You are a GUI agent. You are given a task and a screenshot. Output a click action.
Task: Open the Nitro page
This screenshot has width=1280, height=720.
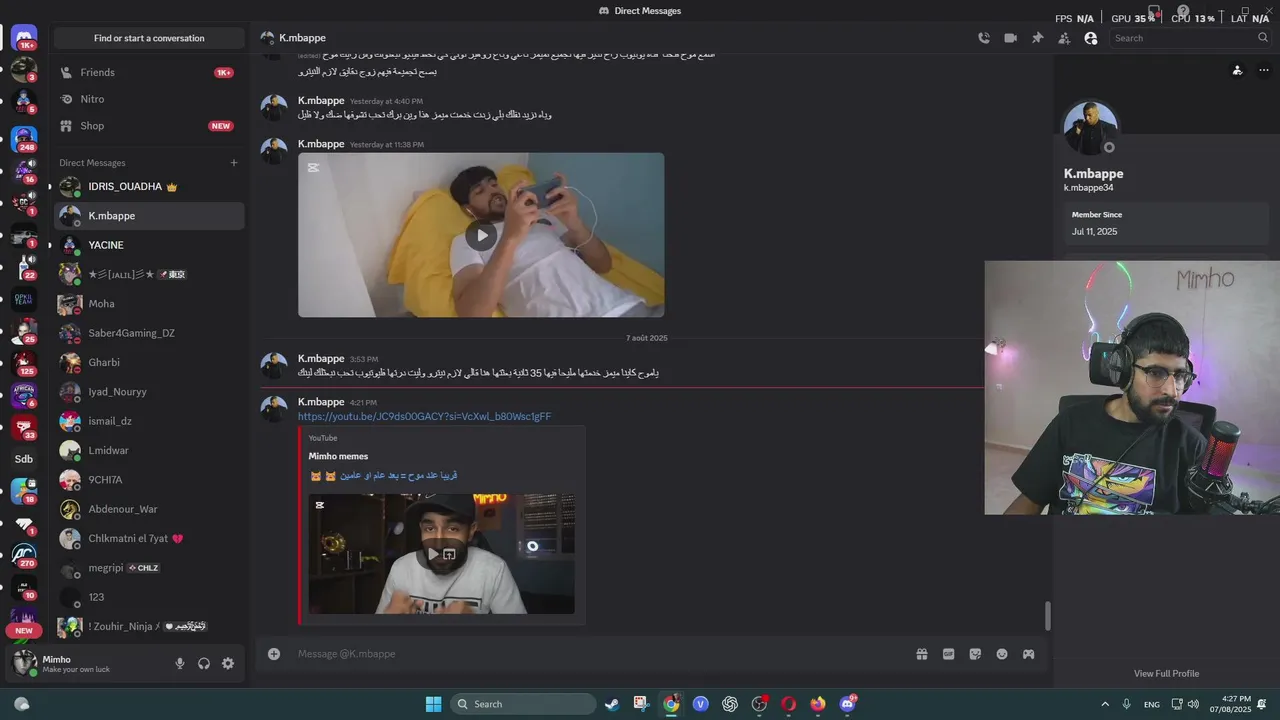click(149, 99)
